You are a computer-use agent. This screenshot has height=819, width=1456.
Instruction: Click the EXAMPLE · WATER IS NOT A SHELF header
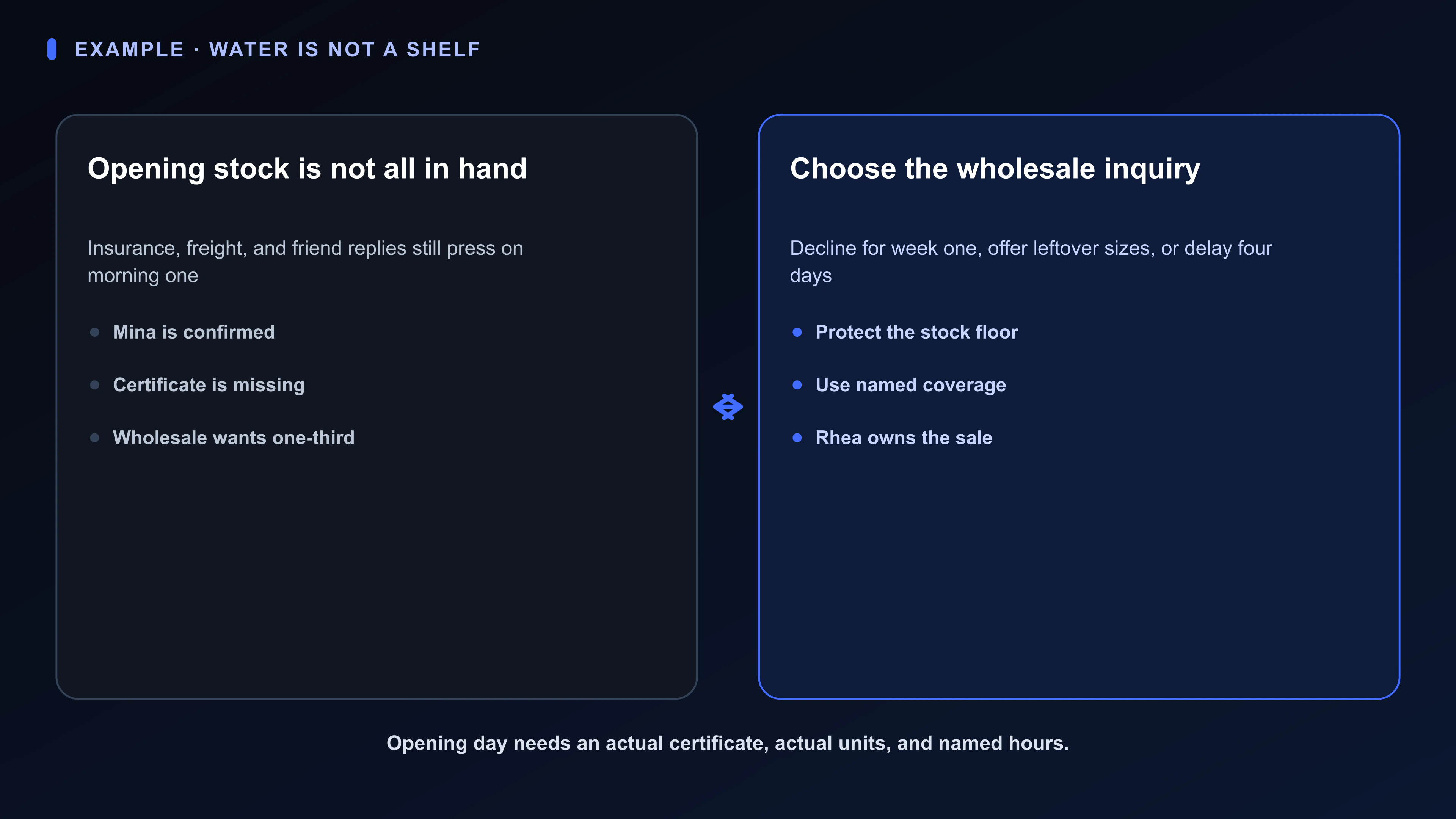[278, 50]
